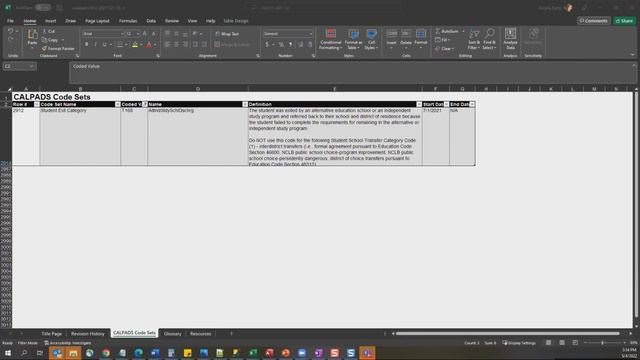The width and height of the screenshot is (640, 360).
Task: Open the Windows Start menu
Action: point(8,353)
